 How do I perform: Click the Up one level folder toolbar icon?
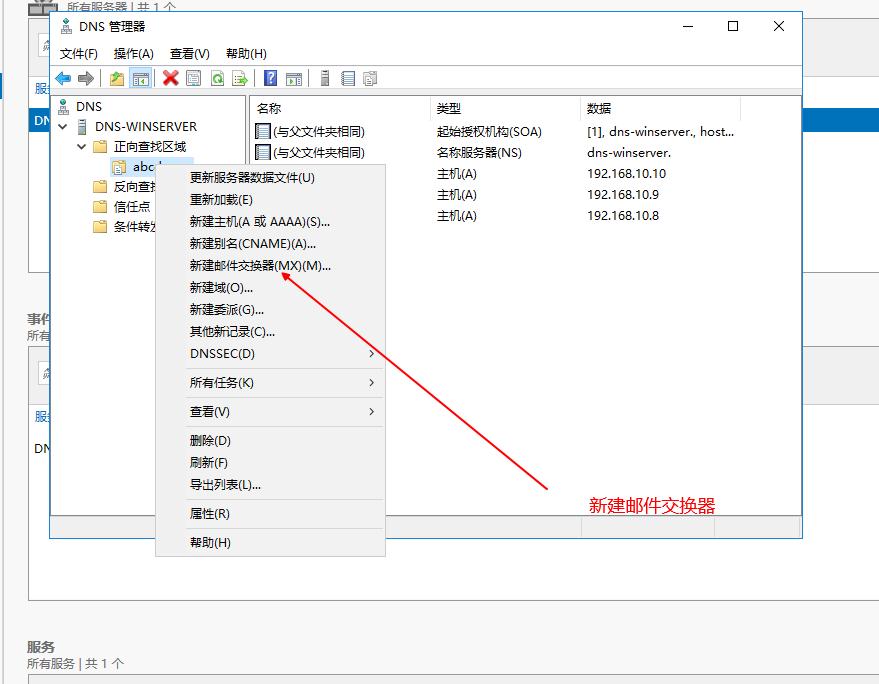(115, 78)
